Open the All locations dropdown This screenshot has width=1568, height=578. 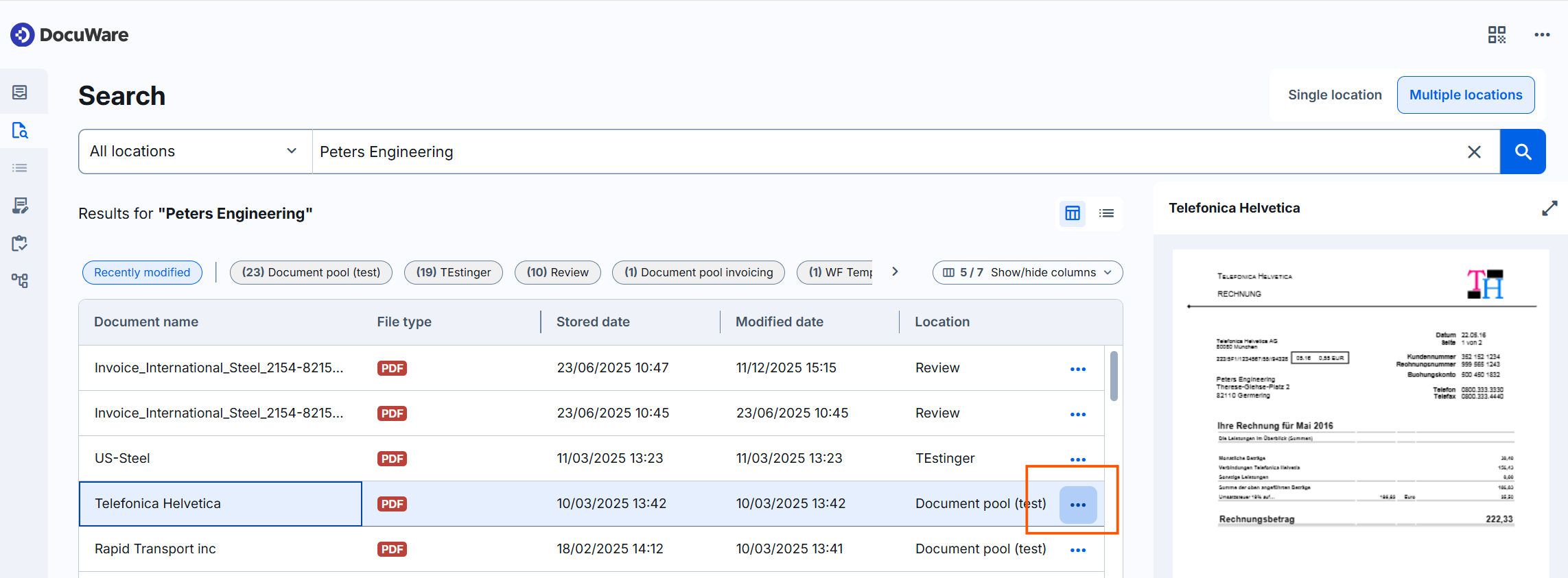196,152
